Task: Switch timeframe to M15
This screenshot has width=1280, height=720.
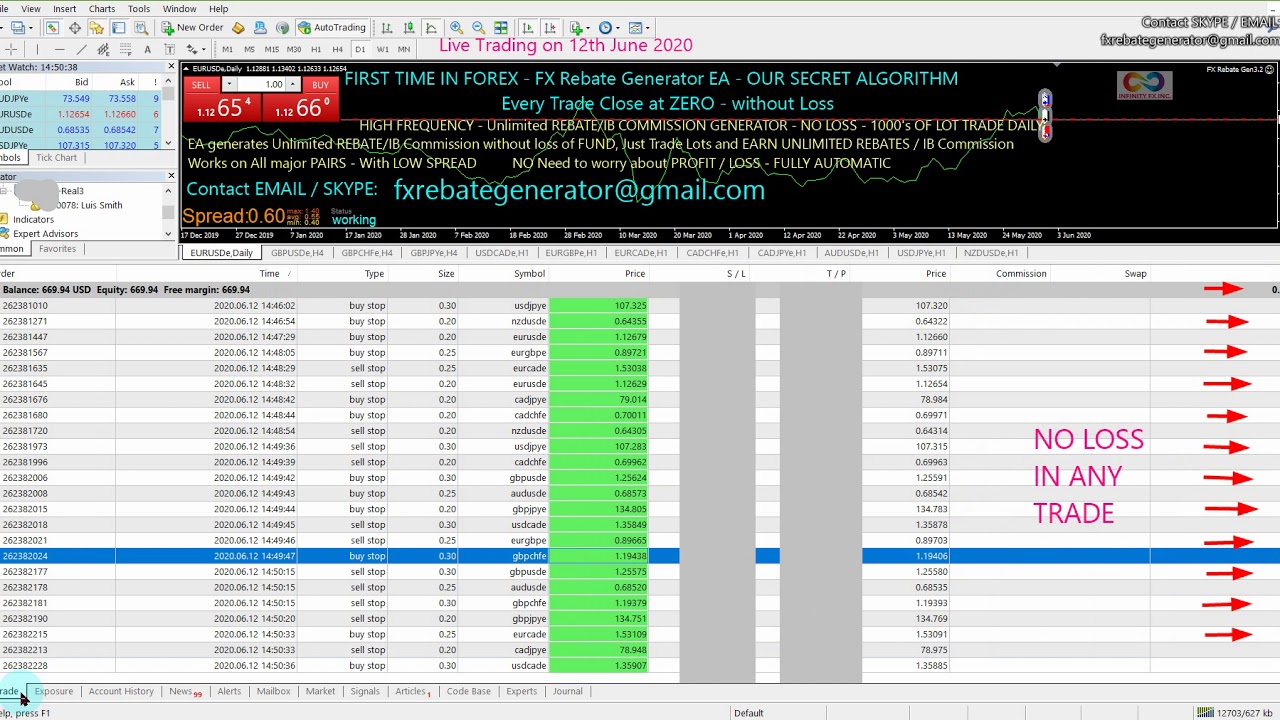Action: (271, 49)
